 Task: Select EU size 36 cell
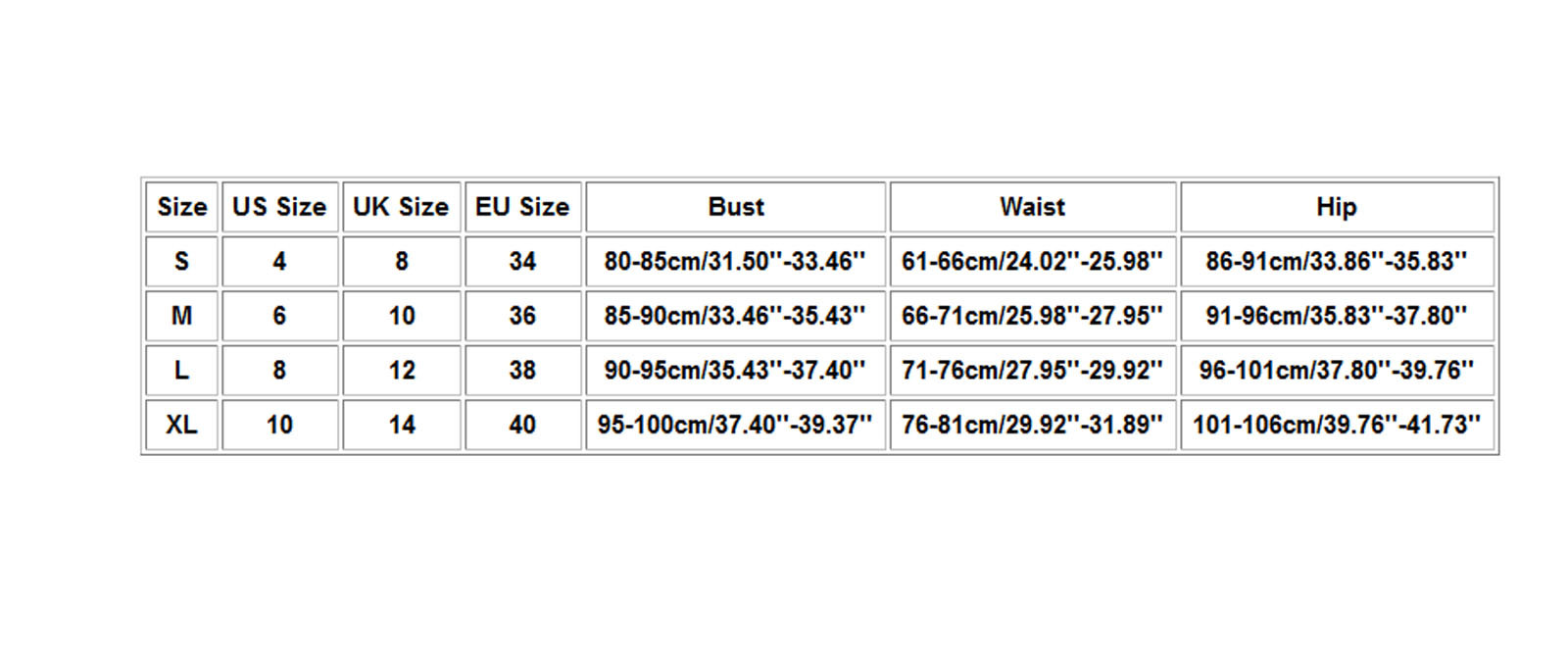(522, 316)
